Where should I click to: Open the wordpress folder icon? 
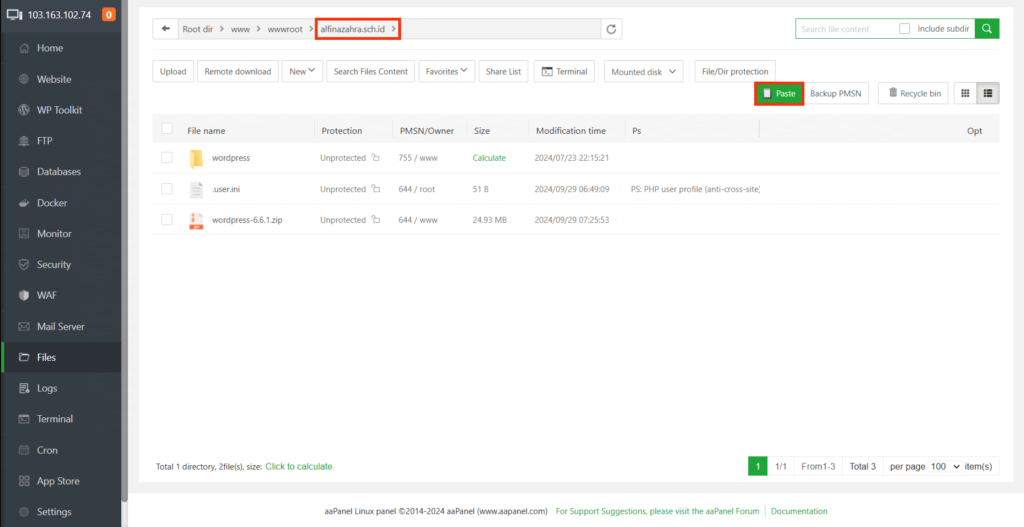point(196,158)
